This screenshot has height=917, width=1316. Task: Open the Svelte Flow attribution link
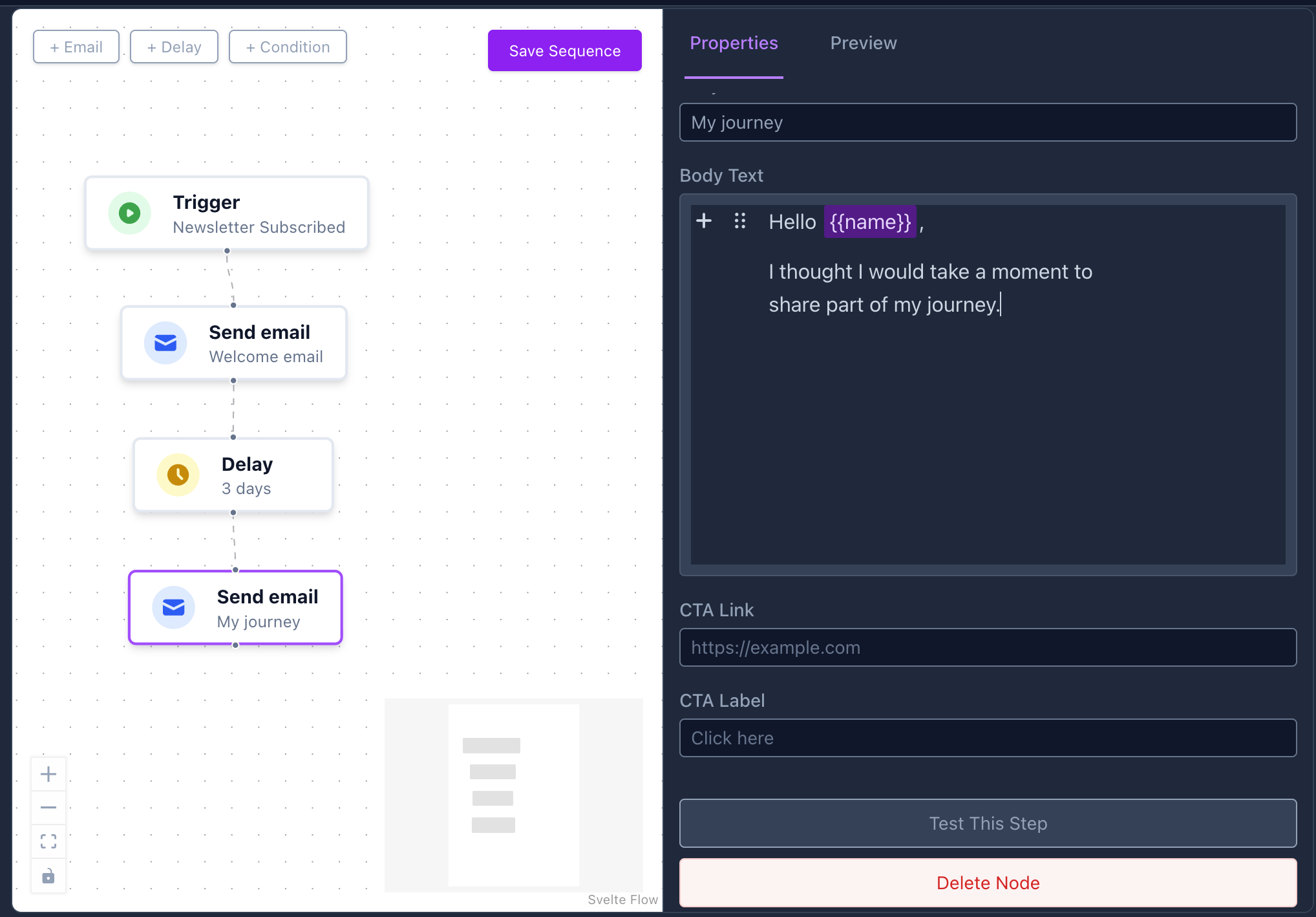[622, 900]
